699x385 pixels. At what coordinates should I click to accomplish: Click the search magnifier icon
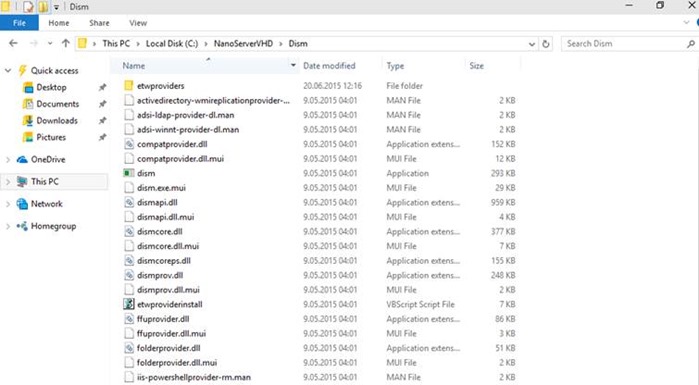[x=691, y=44]
